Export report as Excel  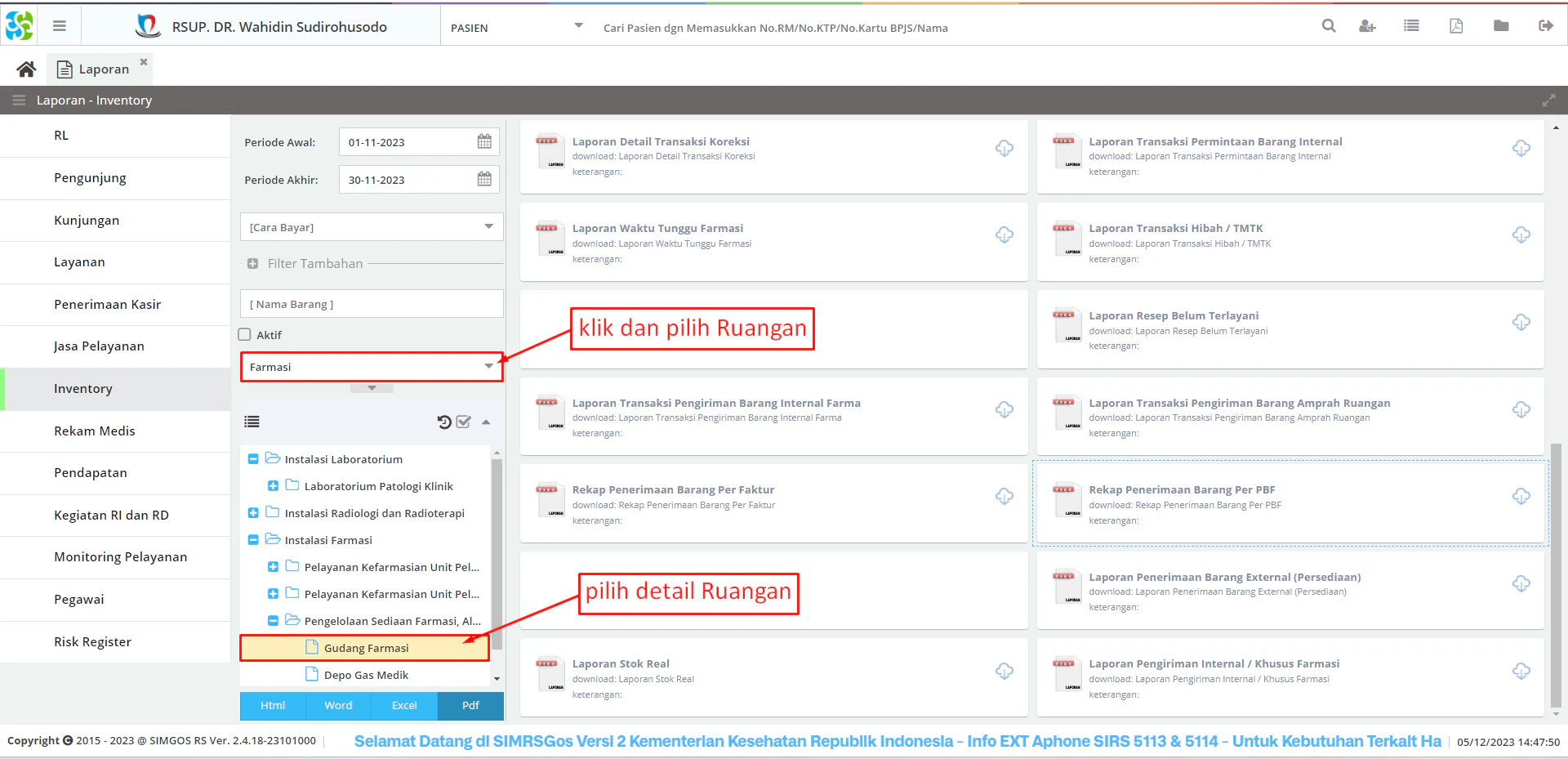(404, 706)
